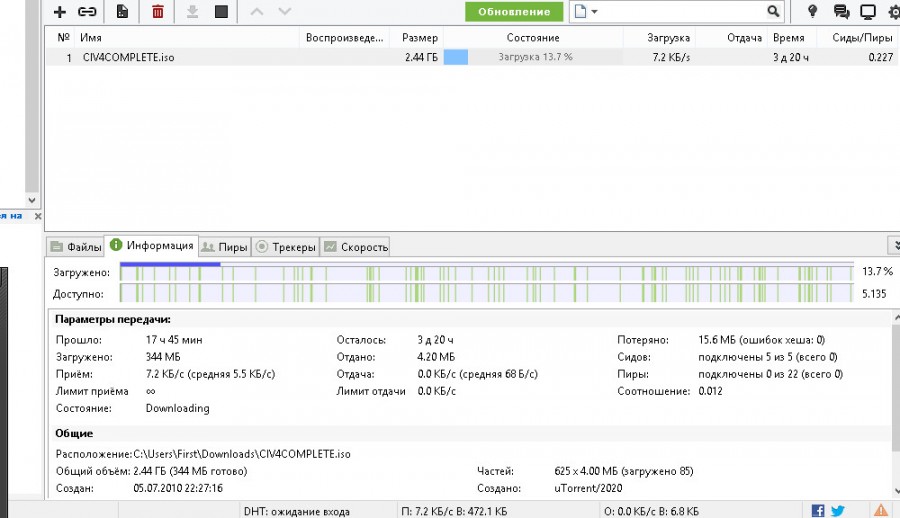Click the Параметры передачи heading
Viewport: 900px width, 518px height.
tap(112, 319)
